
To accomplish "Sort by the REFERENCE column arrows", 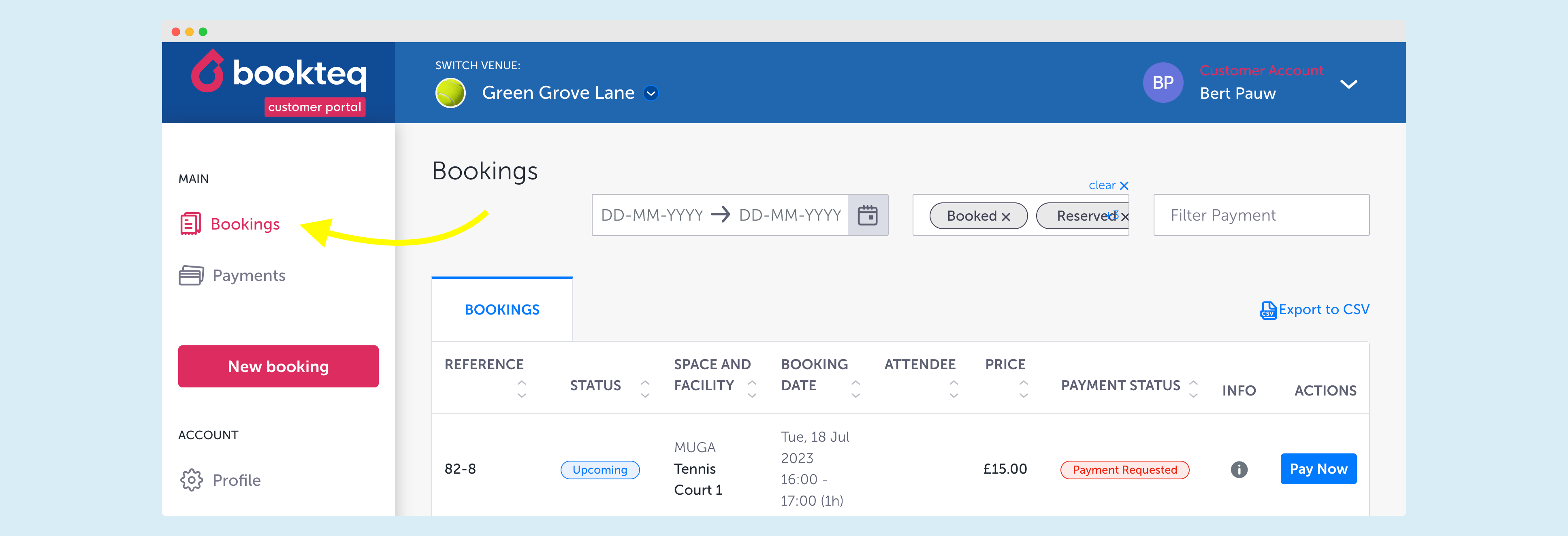I will pyautogui.click(x=522, y=389).
